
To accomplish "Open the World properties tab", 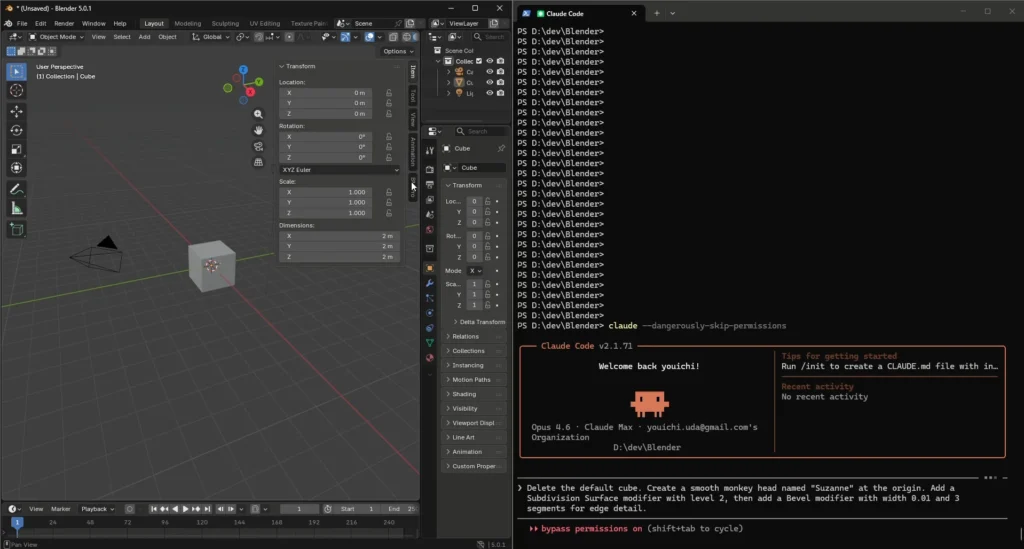I will 430,230.
